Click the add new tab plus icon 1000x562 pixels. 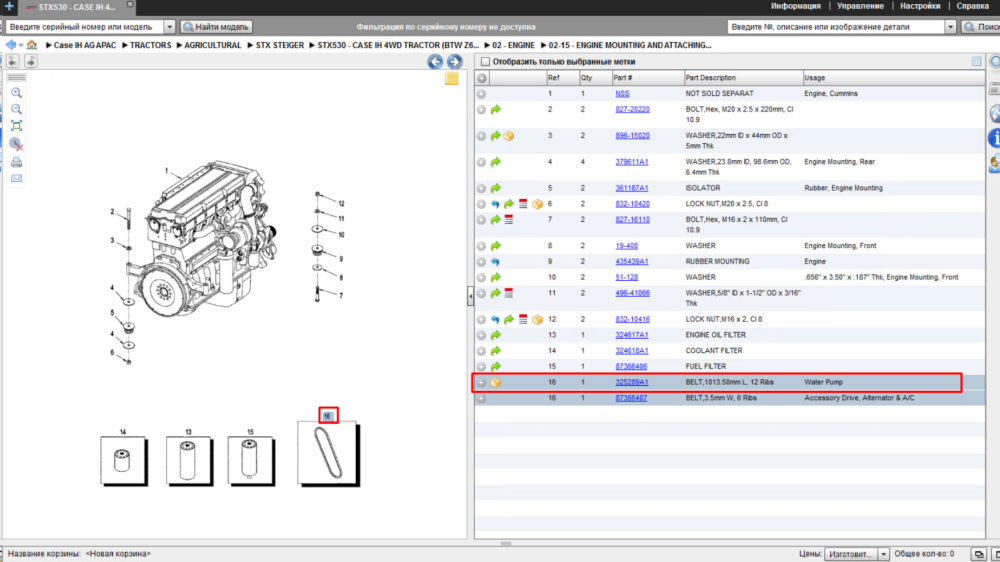point(9,6)
